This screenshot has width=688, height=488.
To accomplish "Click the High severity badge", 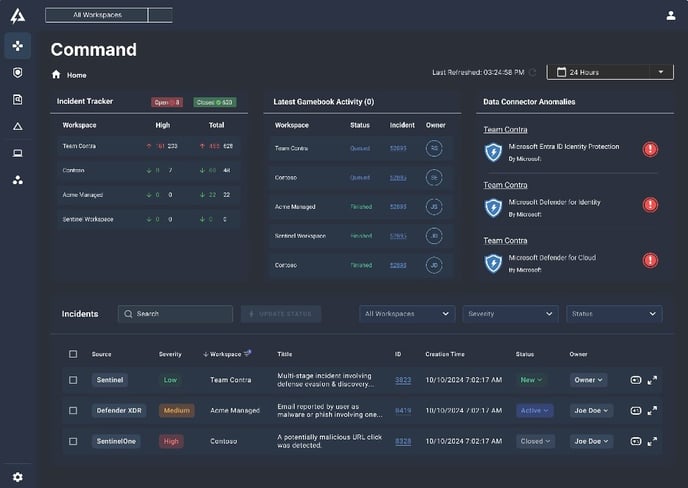I will (x=171, y=441).
